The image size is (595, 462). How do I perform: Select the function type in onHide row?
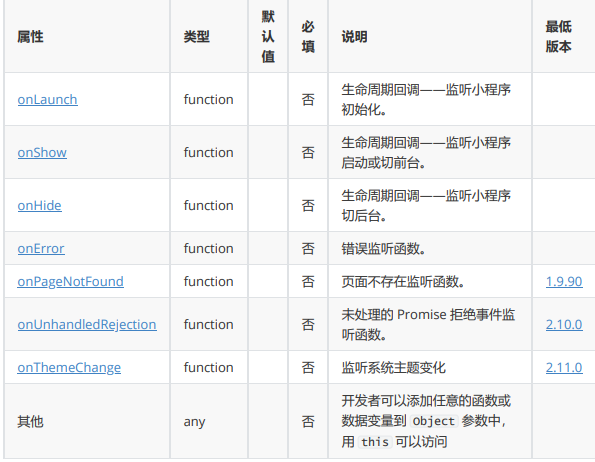tap(208, 206)
